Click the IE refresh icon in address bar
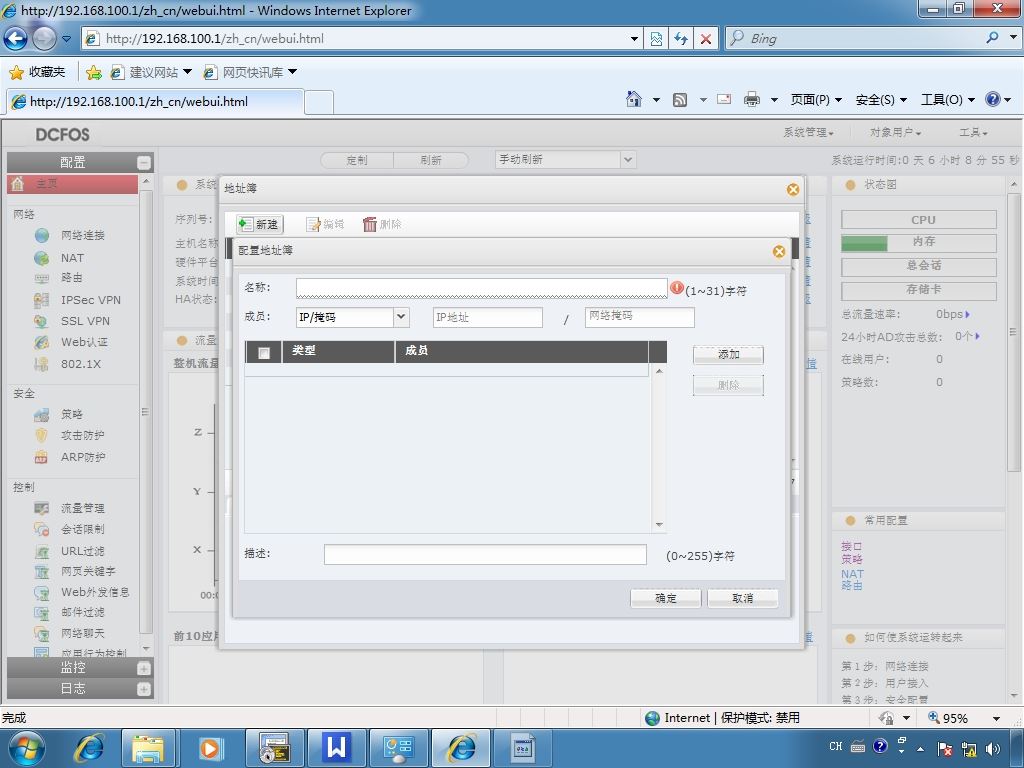This screenshot has height=768, width=1024. pos(680,39)
